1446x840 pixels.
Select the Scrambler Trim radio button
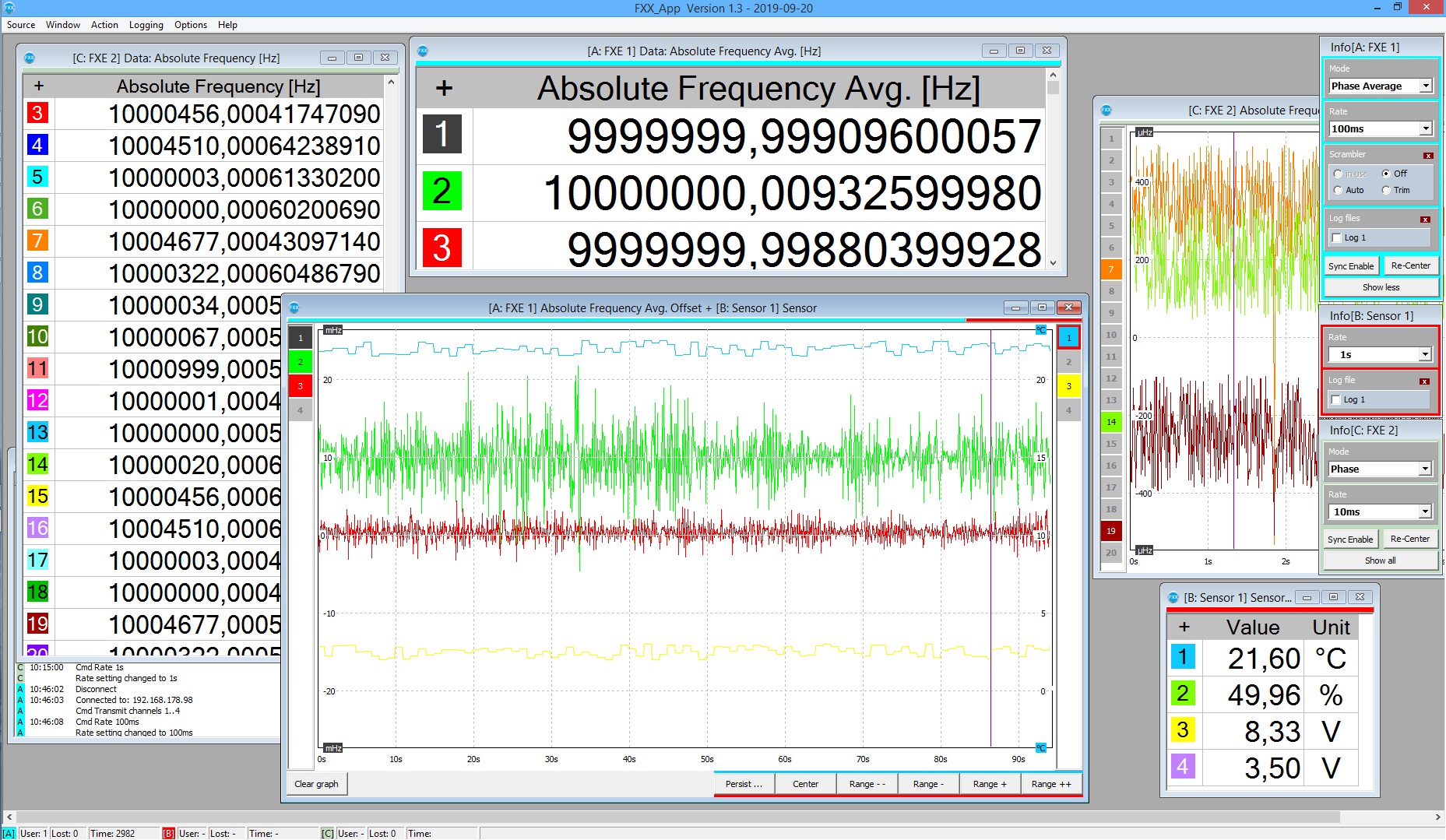(x=1386, y=190)
